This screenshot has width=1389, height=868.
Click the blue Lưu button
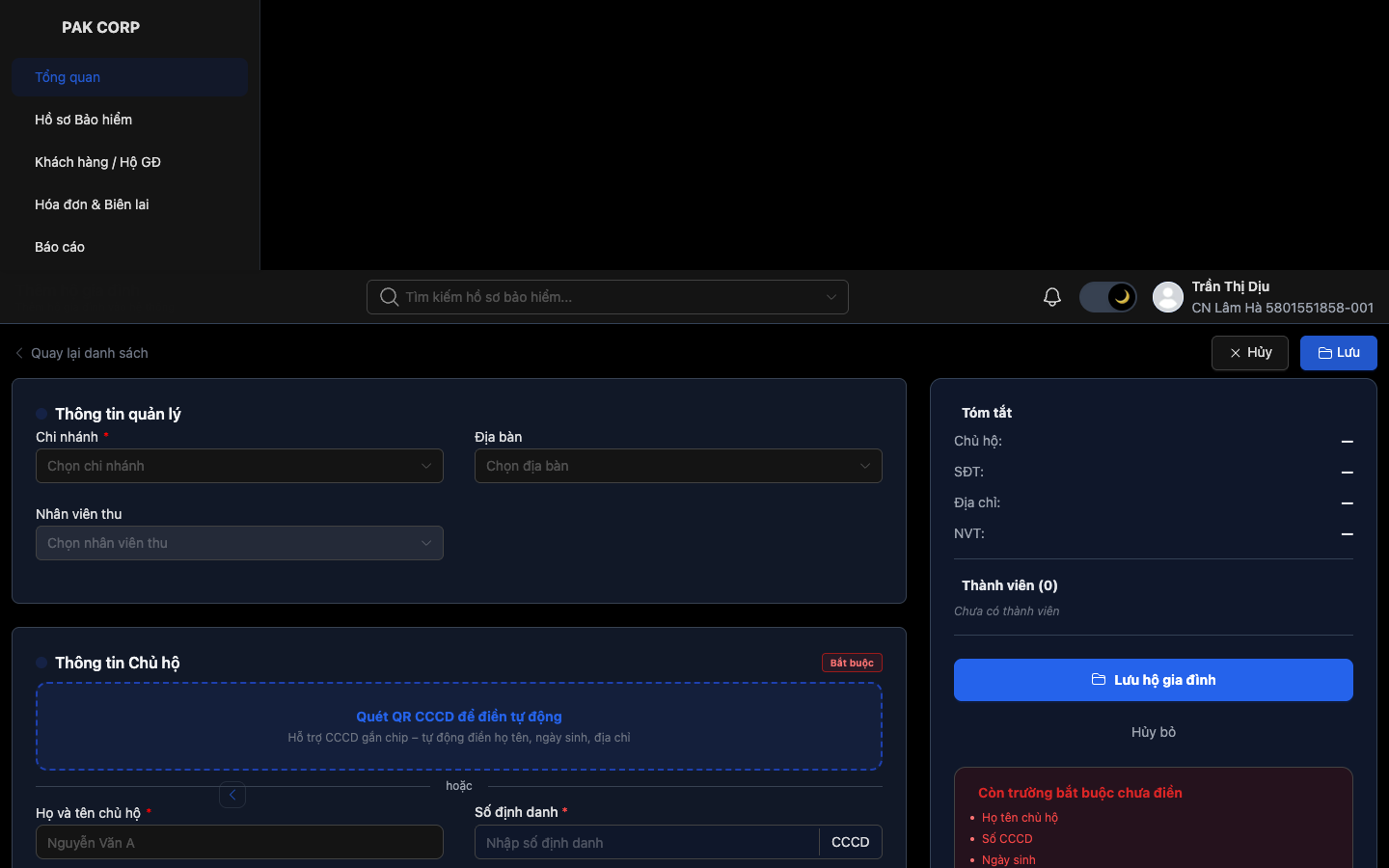click(x=1339, y=353)
